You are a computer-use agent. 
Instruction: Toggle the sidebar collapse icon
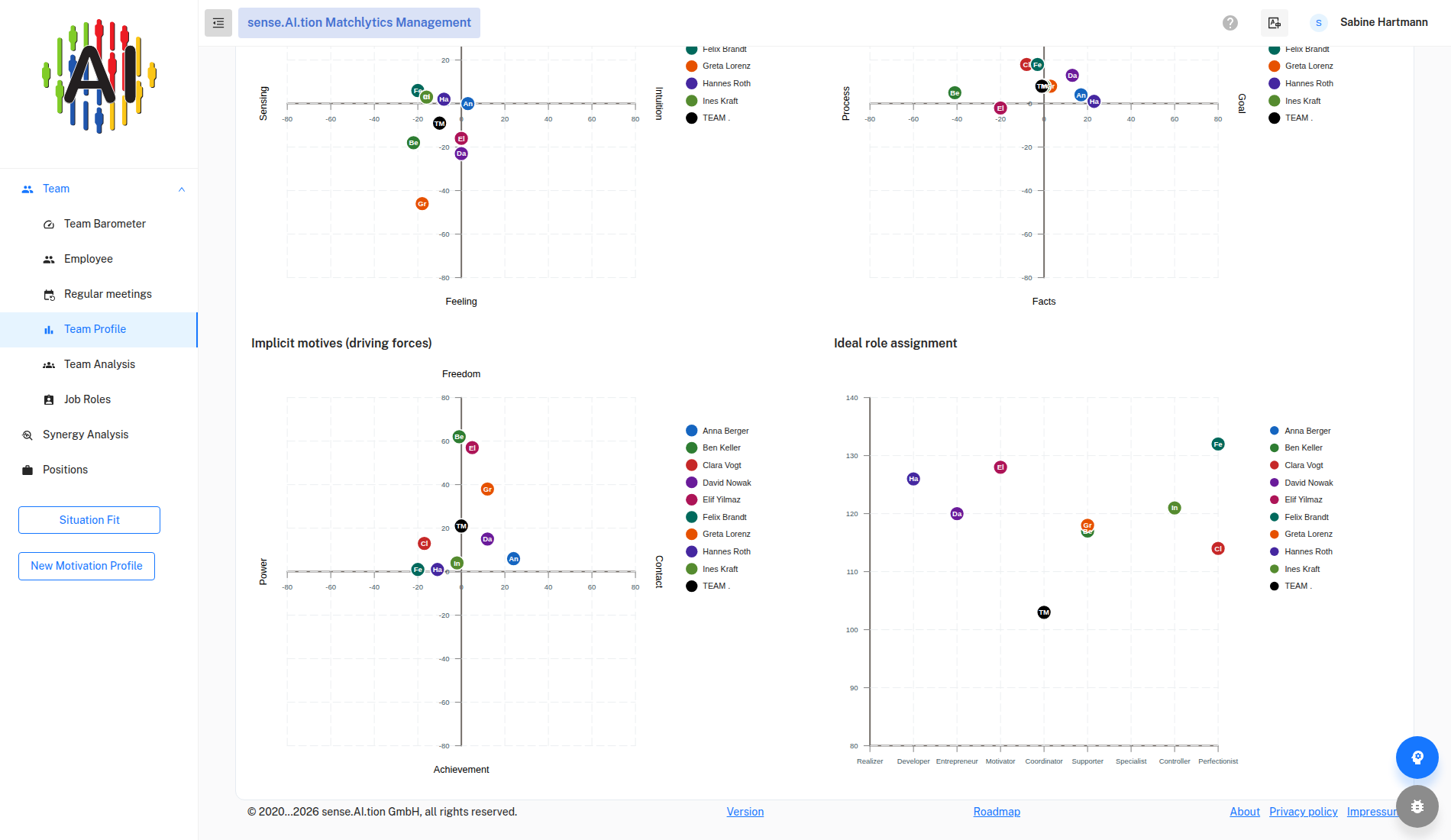[218, 23]
